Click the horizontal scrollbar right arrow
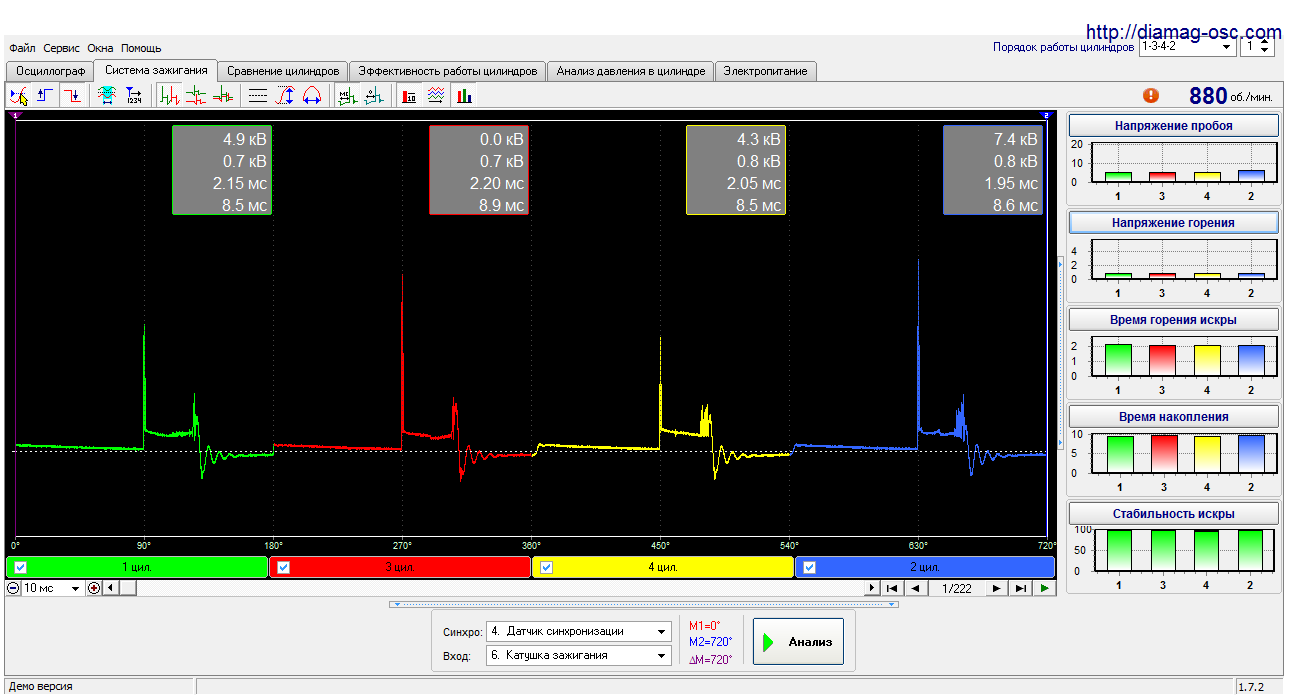 point(872,588)
